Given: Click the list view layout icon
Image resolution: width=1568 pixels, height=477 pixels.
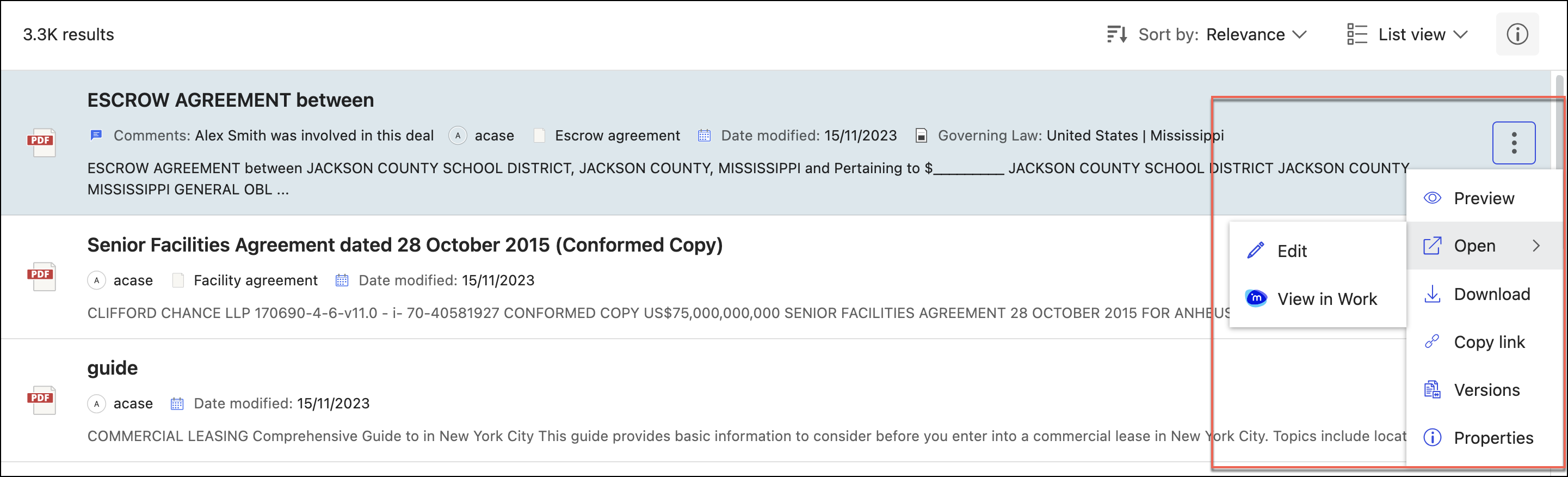Looking at the screenshot, I should point(1357,35).
